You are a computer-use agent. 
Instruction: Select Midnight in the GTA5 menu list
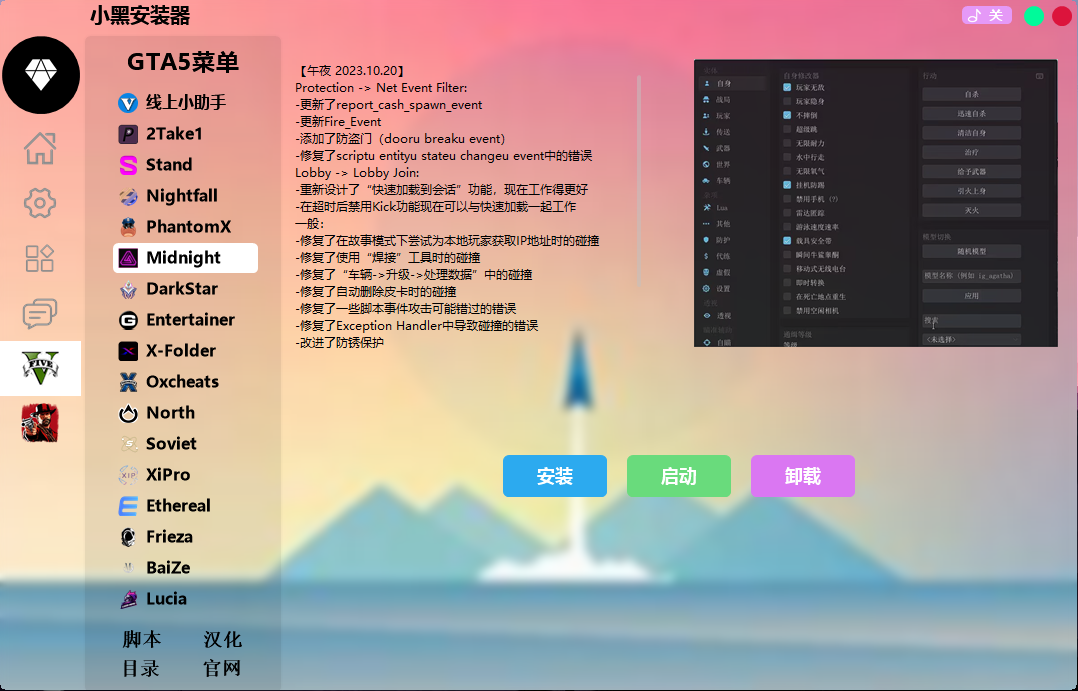point(186,258)
